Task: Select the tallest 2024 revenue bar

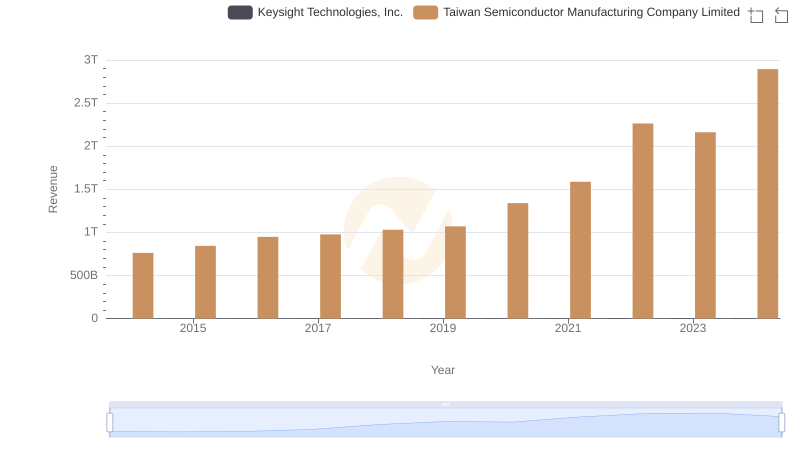Action: pyautogui.click(x=768, y=194)
